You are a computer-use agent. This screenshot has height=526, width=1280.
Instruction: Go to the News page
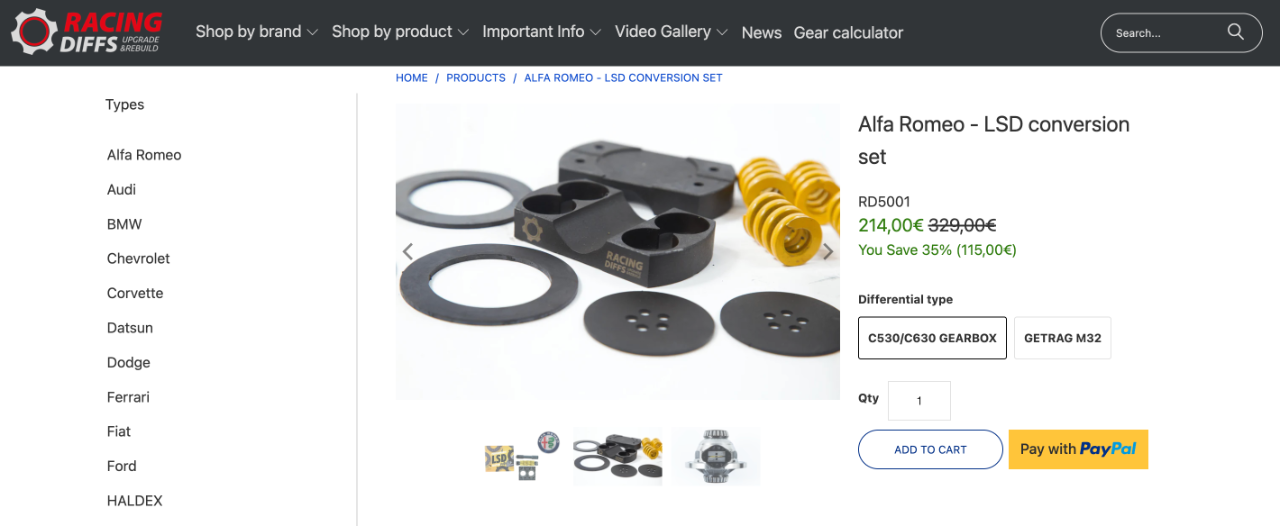761,33
